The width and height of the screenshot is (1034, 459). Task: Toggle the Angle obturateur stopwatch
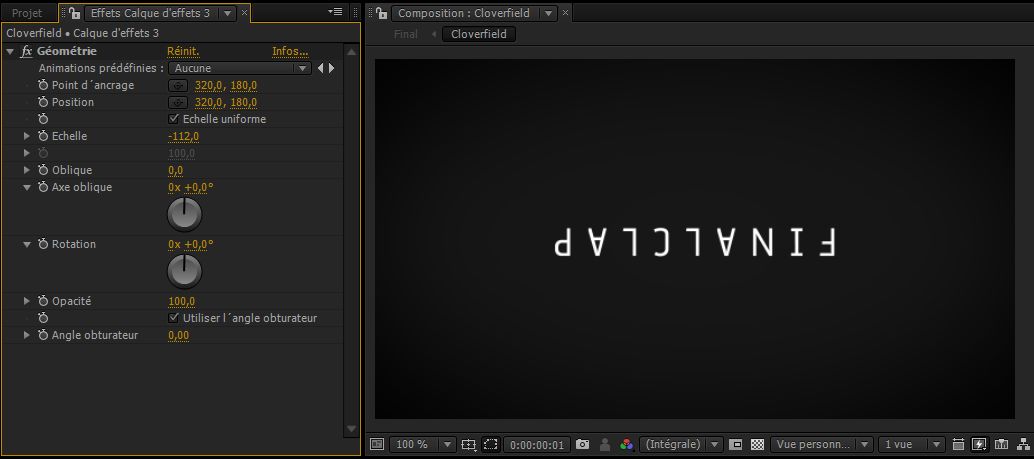(44, 335)
